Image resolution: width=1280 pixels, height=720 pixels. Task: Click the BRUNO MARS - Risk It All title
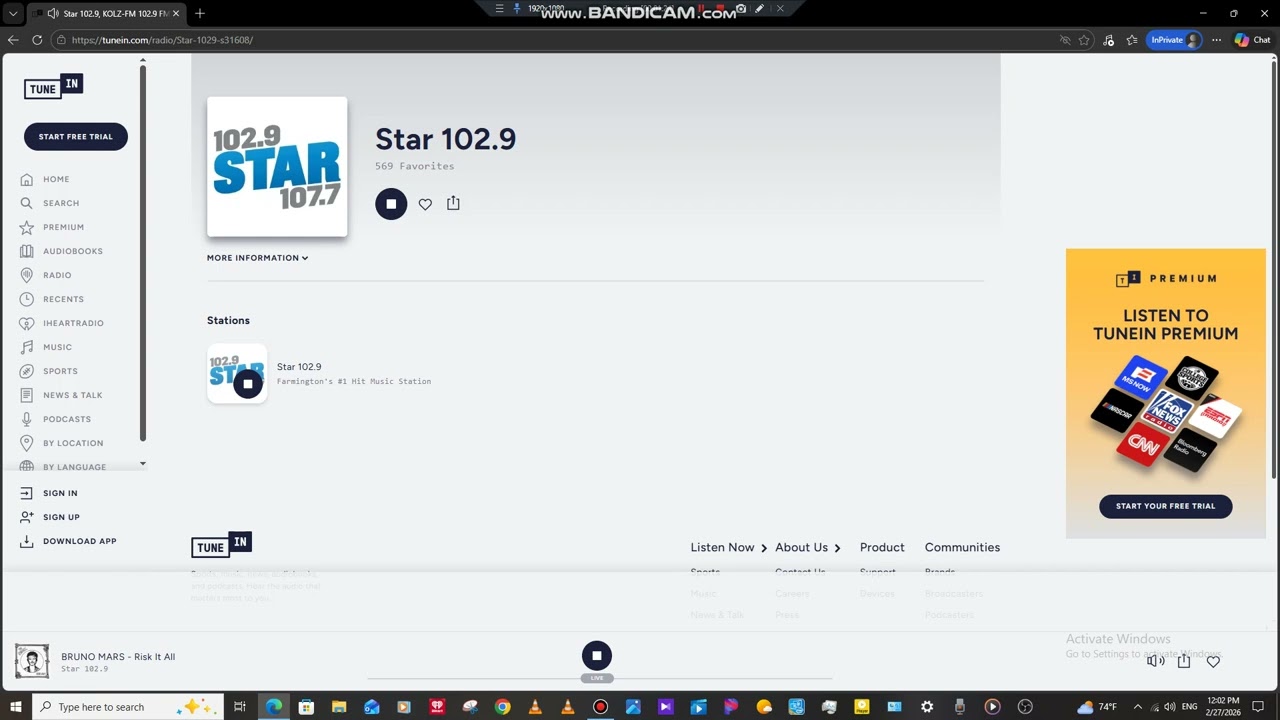point(118,657)
